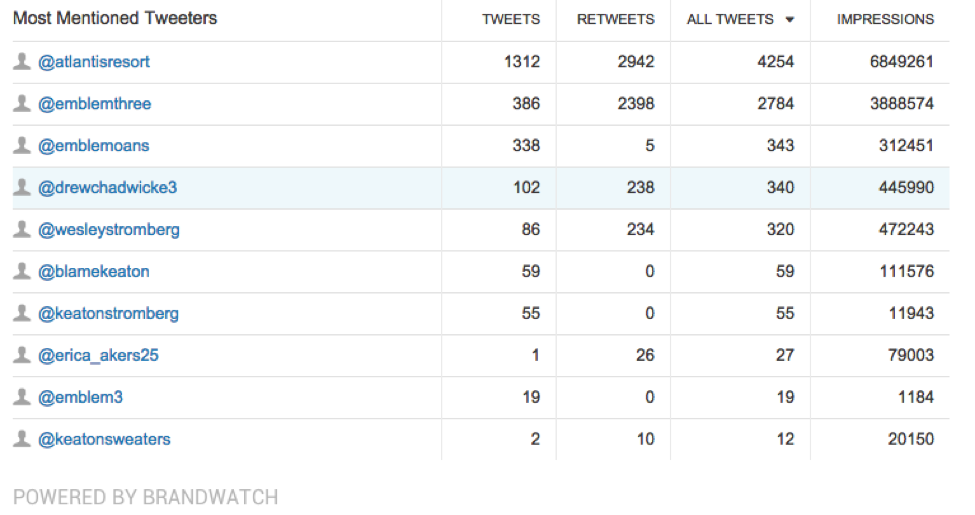
Task: Click the user icon beside @blamekeaton
Action: (22, 272)
